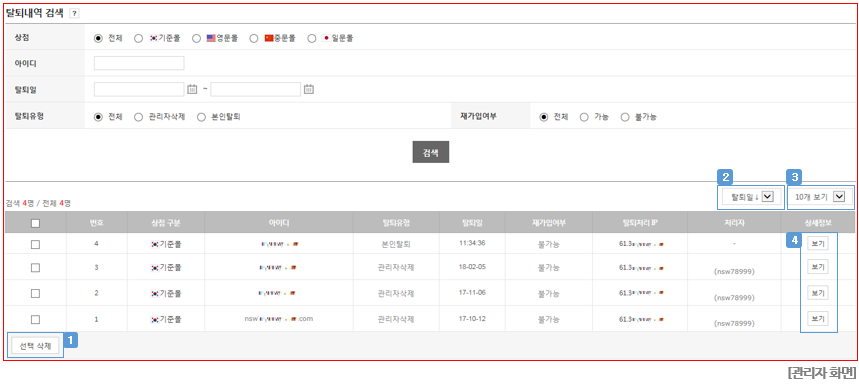Focus the 탈퇴일 start date field
Screen dimensions: 859x384
[x=139, y=89]
